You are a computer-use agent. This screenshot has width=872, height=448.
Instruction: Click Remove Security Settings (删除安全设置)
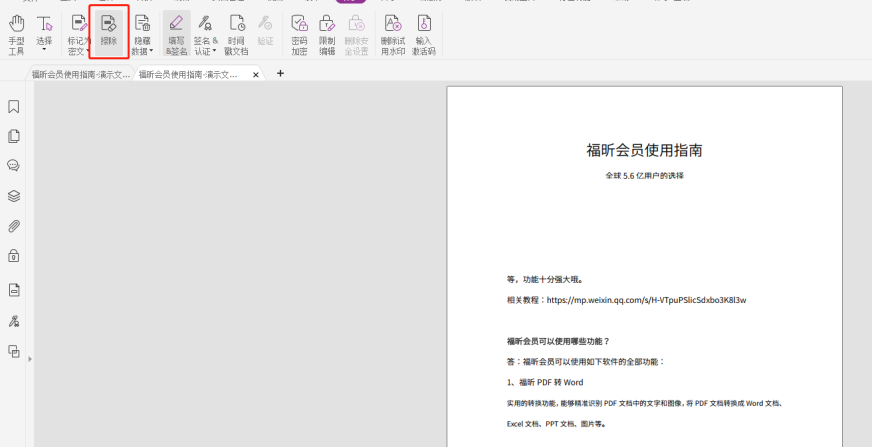pyautogui.click(x=356, y=34)
